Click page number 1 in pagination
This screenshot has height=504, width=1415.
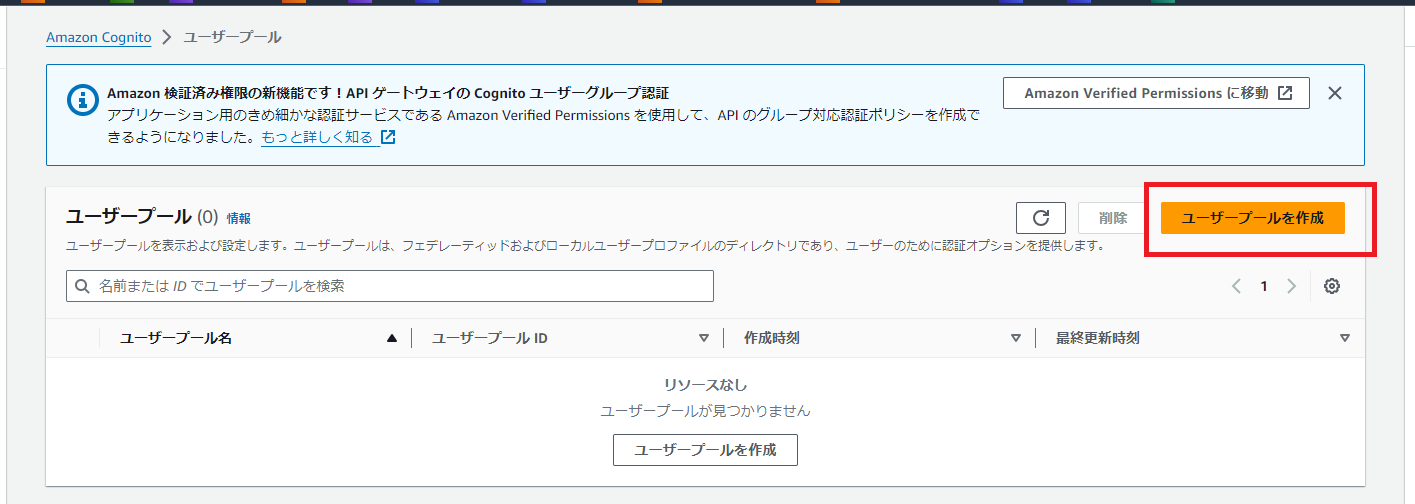coord(1263,286)
